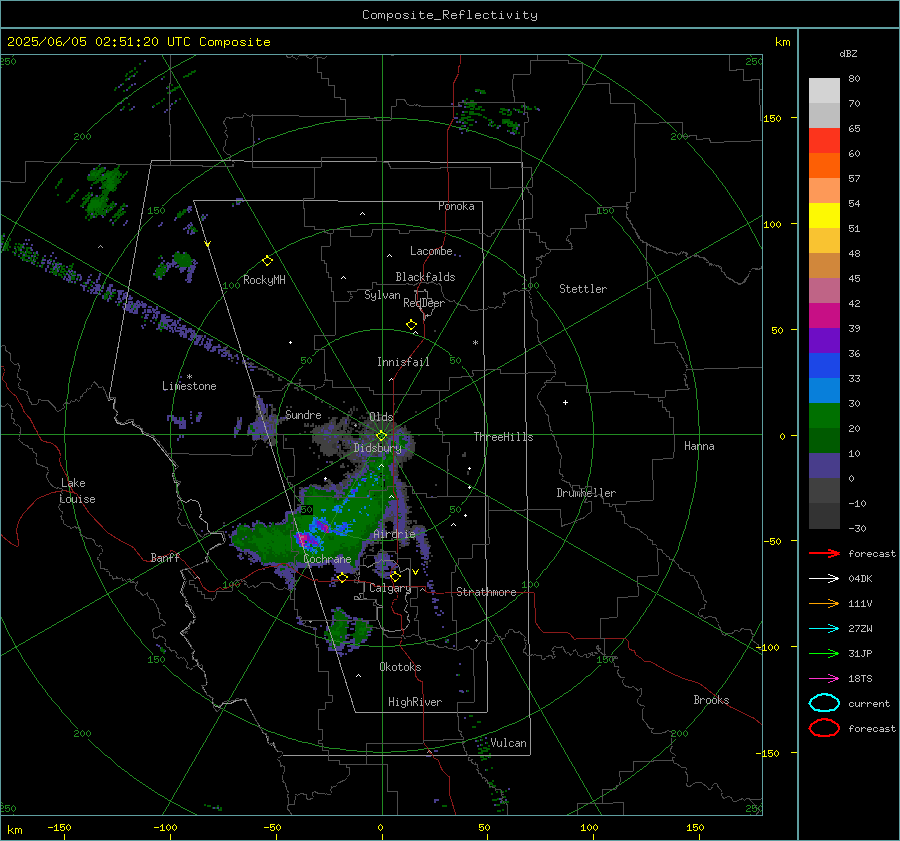
Task: Click the HighRiver label
Action: (x=414, y=702)
